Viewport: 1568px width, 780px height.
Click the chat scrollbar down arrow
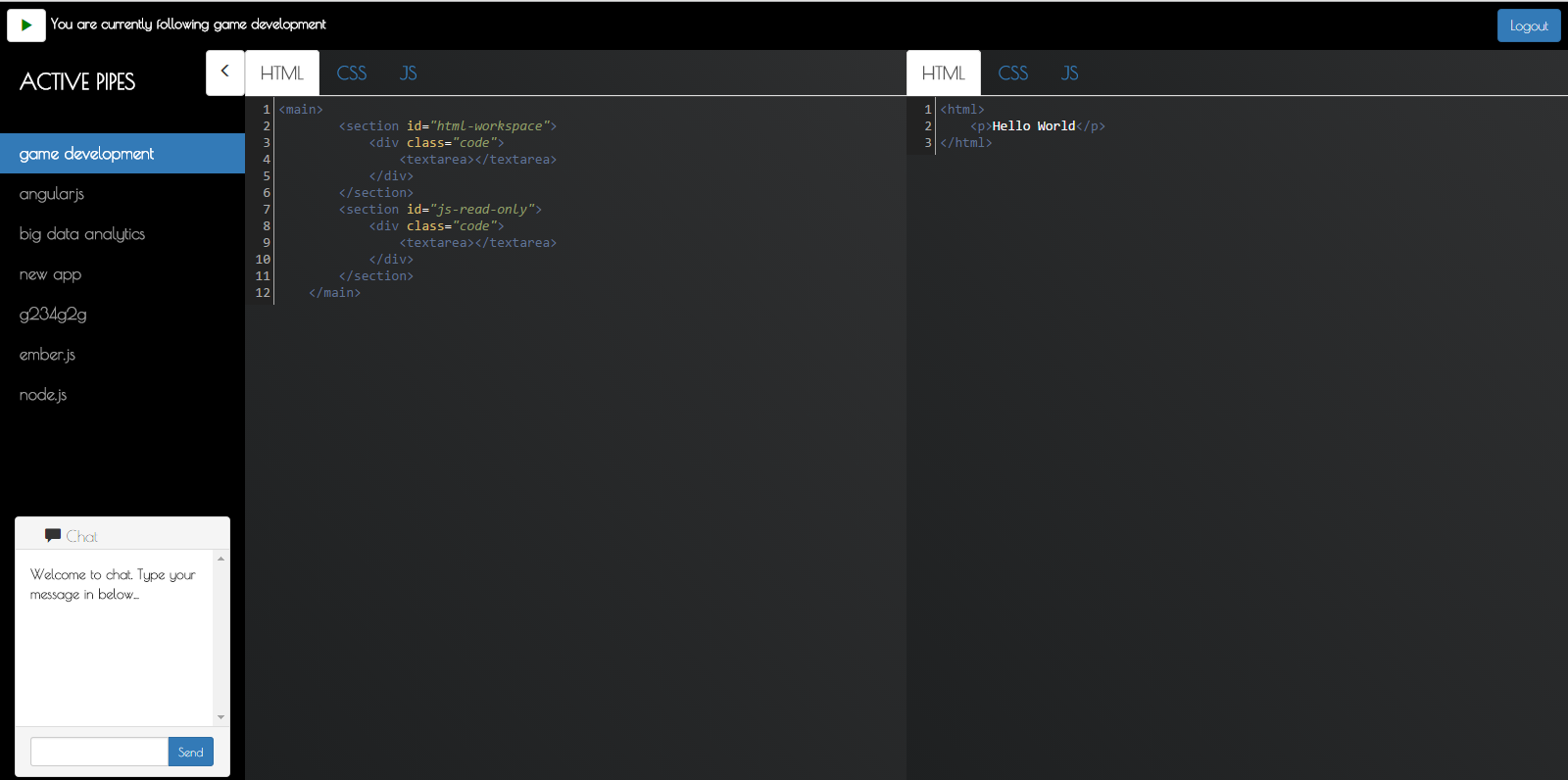pyautogui.click(x=220, y=717)
